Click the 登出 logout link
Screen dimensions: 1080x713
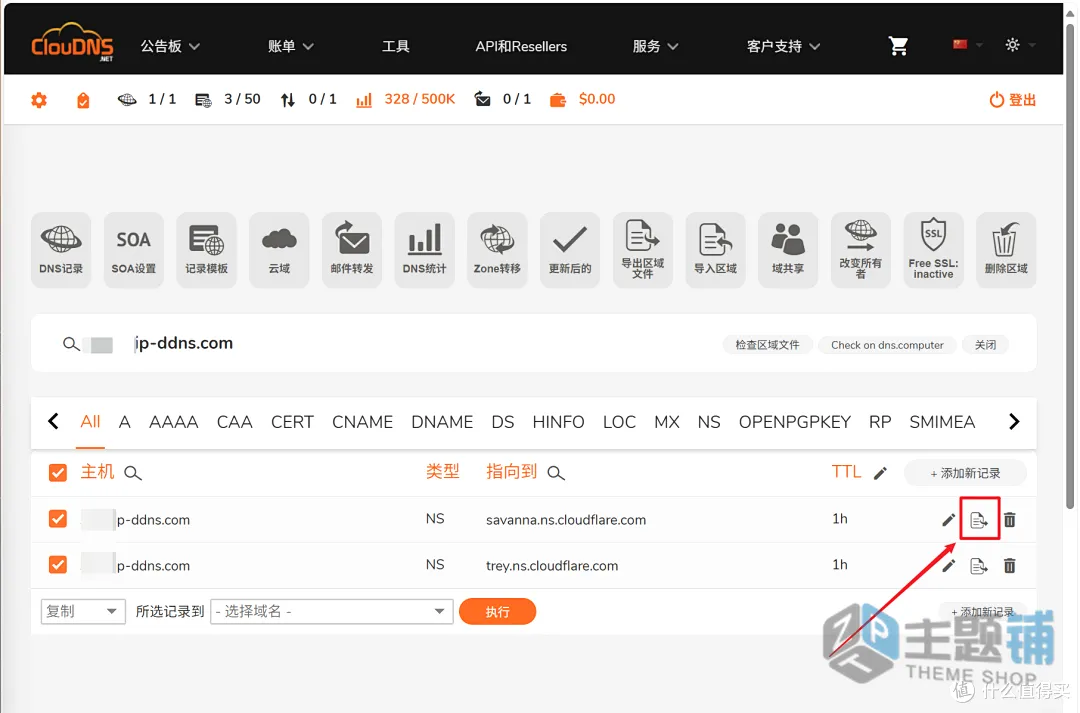tap(1012, 100)
